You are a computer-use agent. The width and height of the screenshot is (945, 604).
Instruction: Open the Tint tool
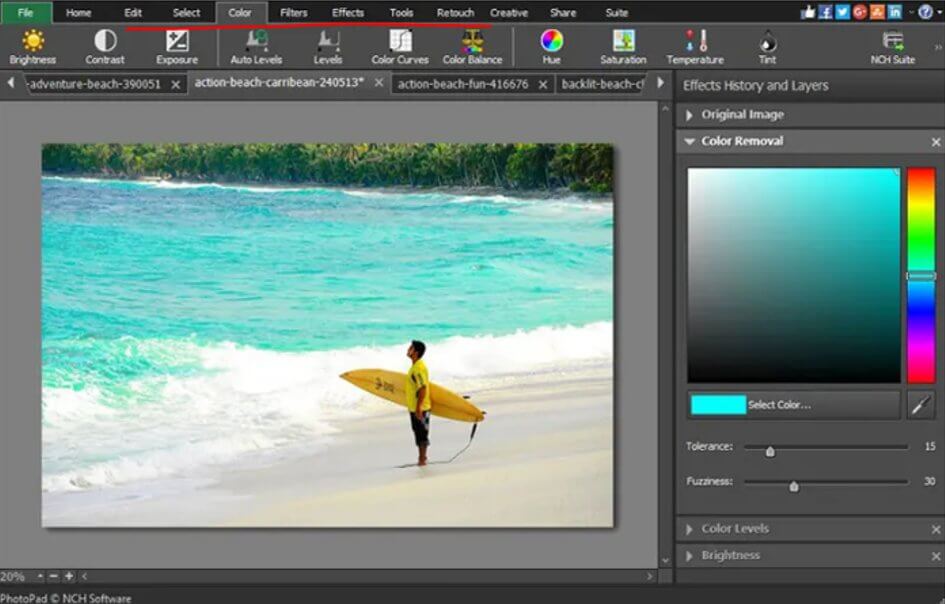[x=767, y=47]
